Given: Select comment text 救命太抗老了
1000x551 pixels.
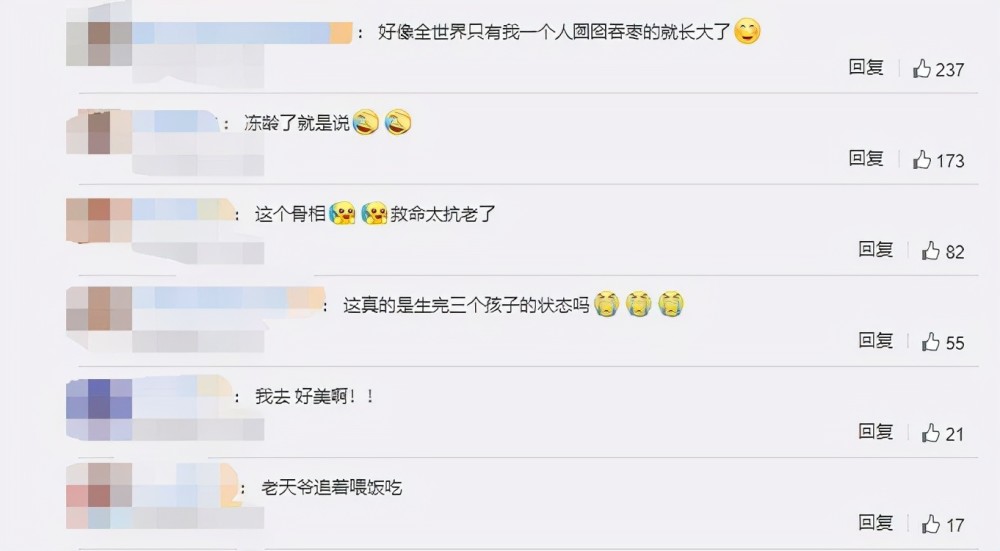Looking at the screenshot, I should (x=443, y=214).
